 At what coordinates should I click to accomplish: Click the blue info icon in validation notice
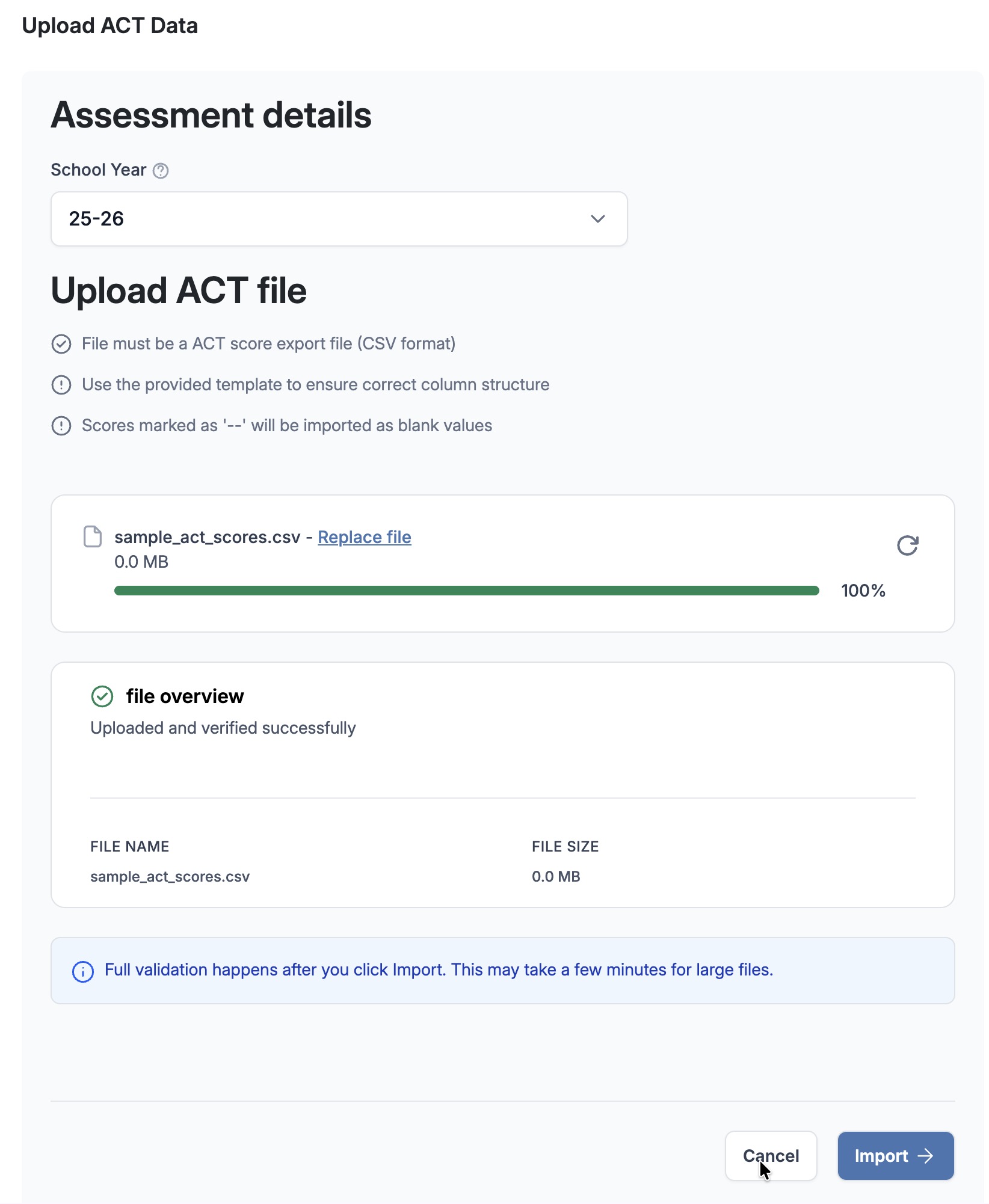tap(83, 971)
